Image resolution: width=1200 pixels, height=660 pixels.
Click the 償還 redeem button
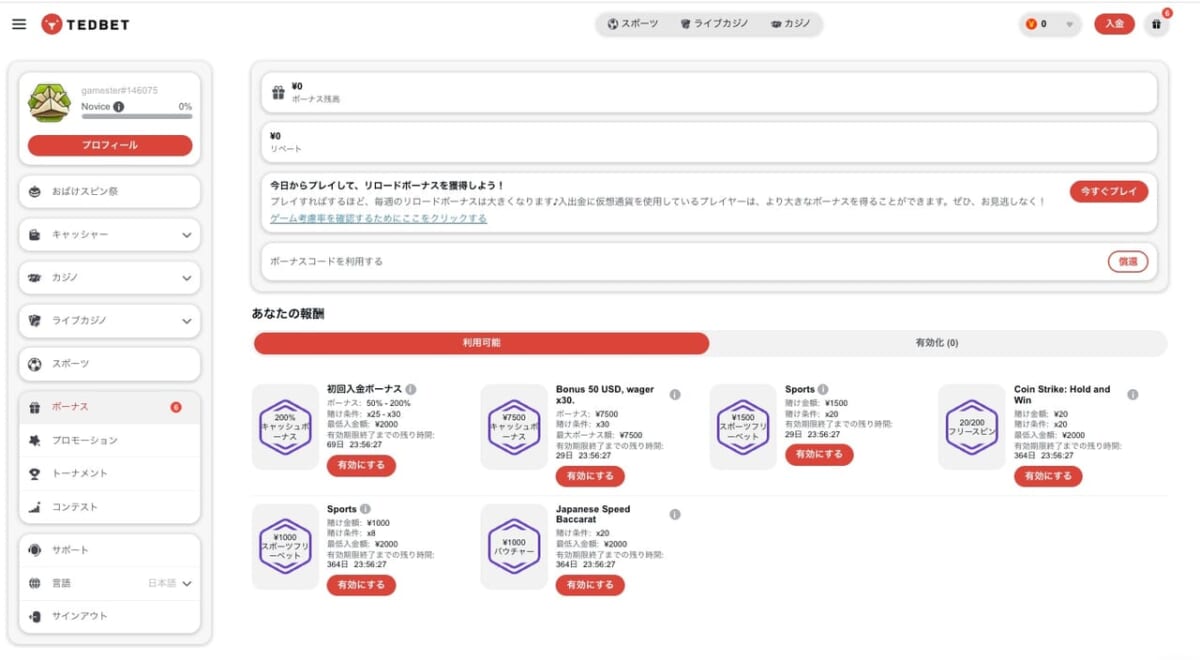point(1128,261)
